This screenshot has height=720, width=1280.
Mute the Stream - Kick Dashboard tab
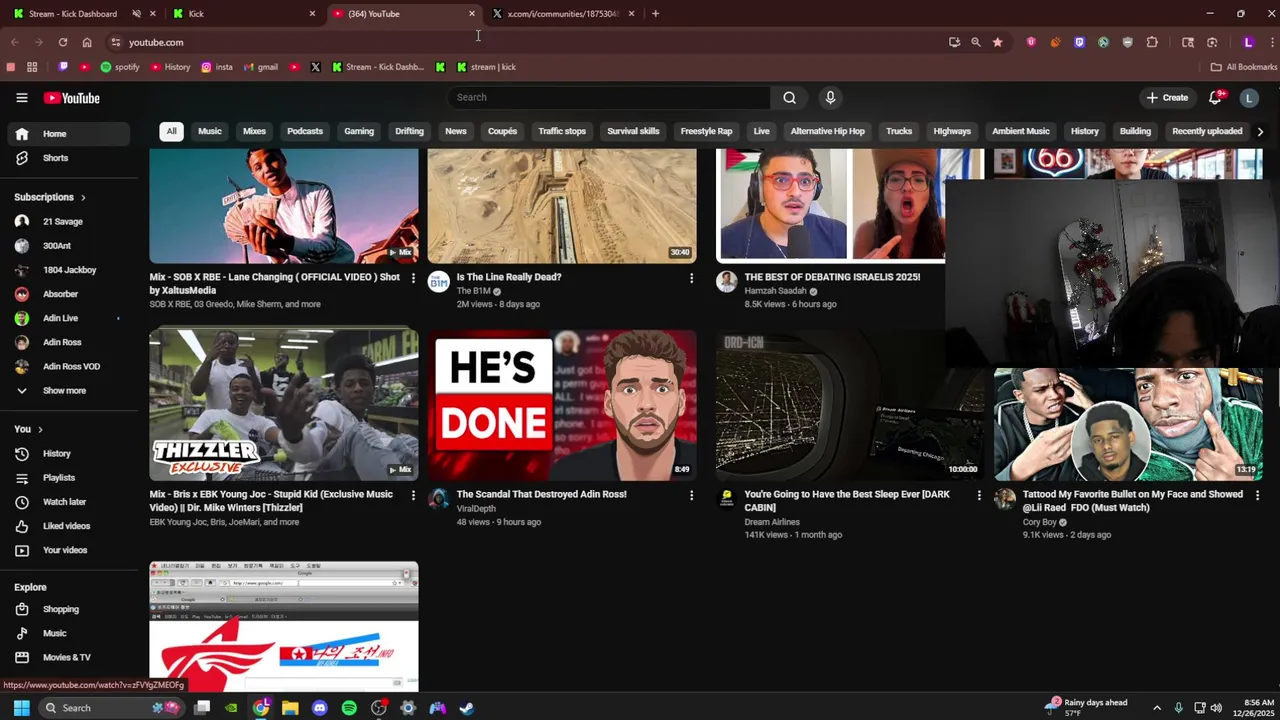pos(136,14)
